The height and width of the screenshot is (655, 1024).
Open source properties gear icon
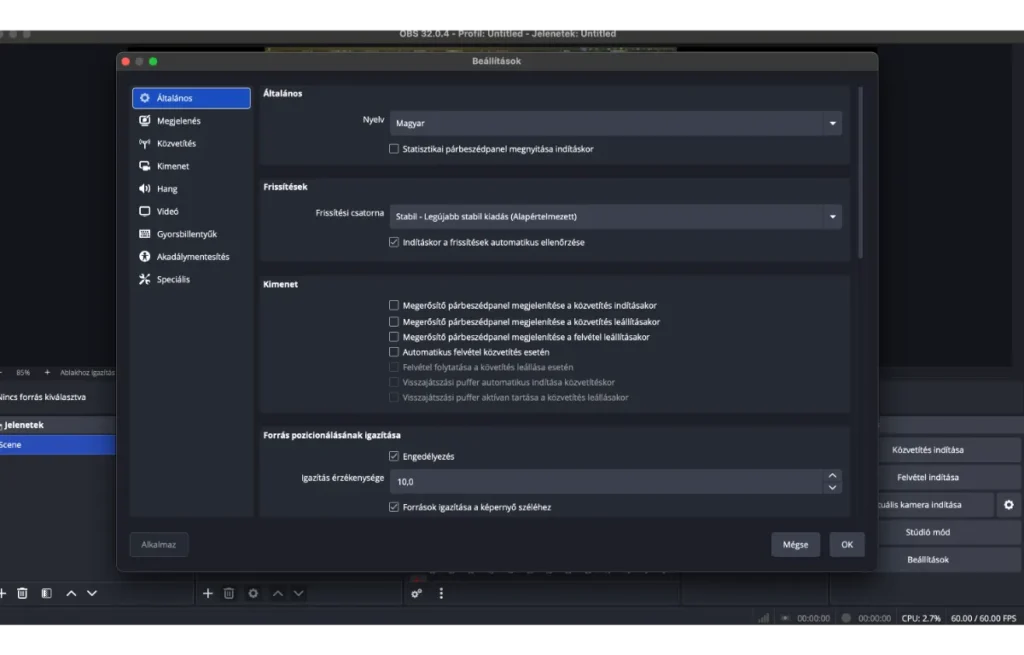[x=253, y=594]
